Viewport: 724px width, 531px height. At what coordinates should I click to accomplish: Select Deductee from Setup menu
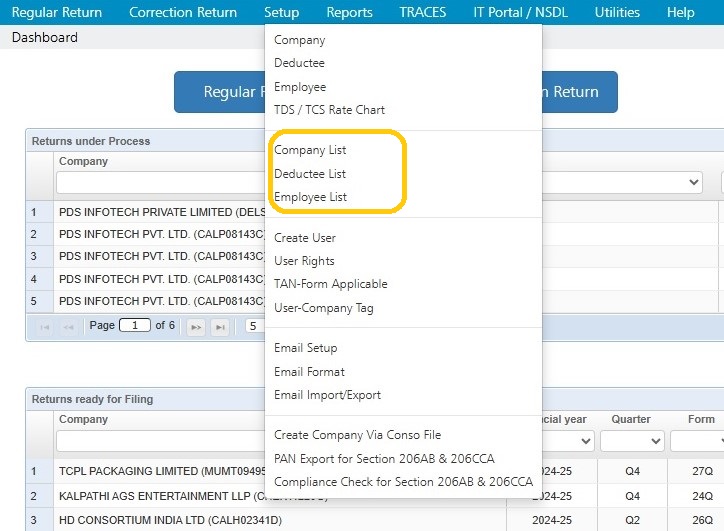299,63
